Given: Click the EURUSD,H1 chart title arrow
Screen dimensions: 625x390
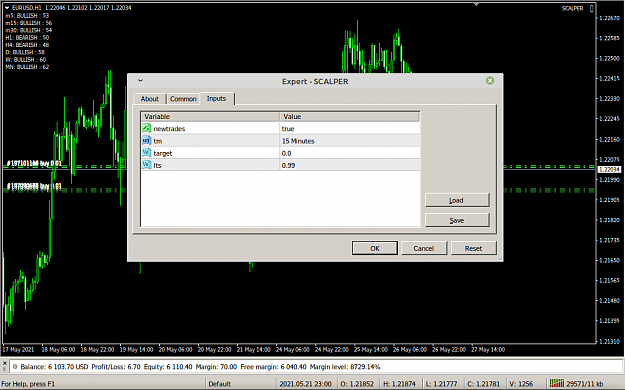Looking at the screenshot, I should point(7,8).
